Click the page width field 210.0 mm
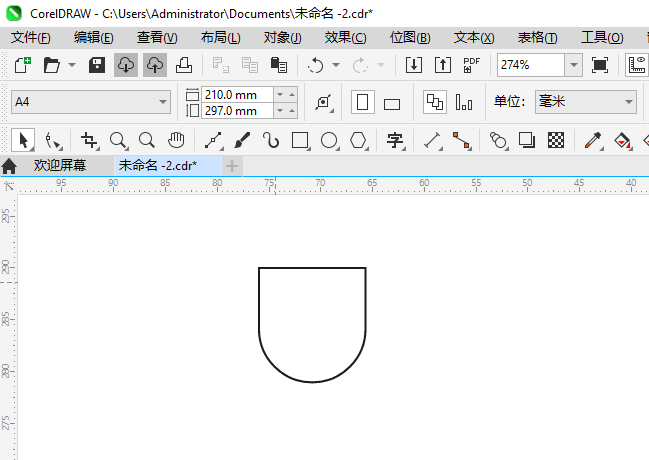 pos(237,95)
